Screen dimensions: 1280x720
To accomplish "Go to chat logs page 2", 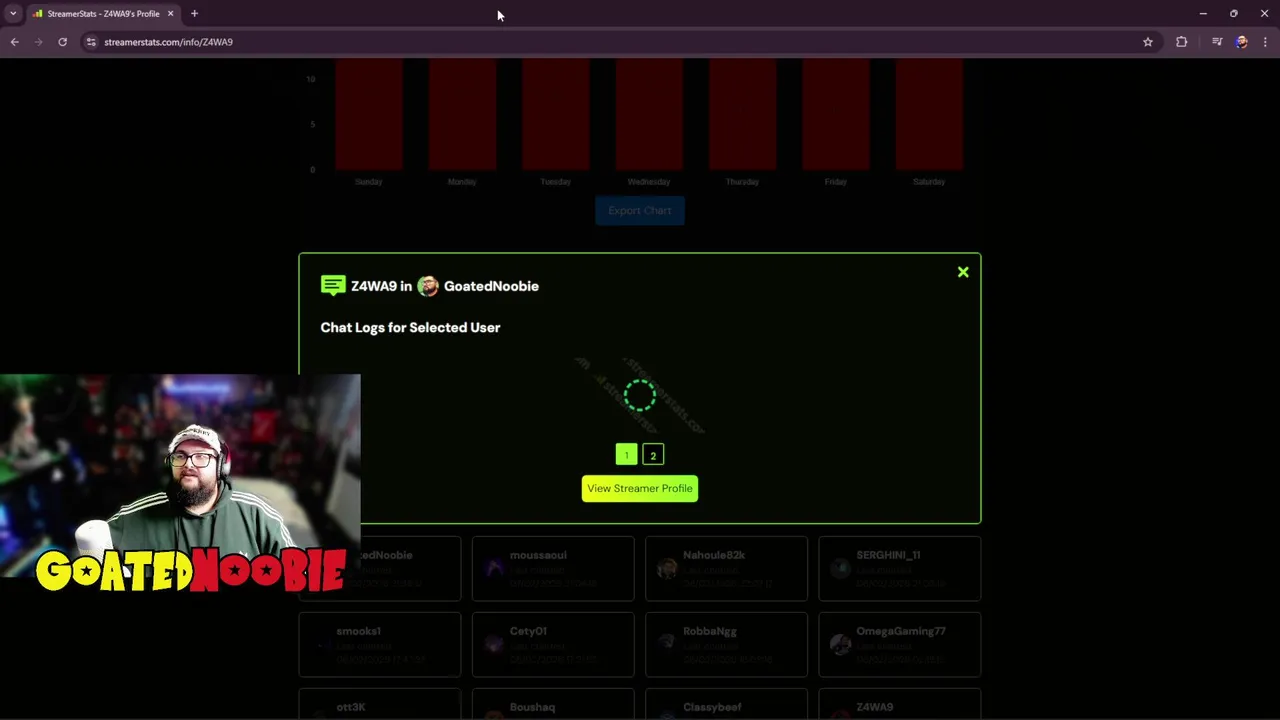I will point(653,455).
